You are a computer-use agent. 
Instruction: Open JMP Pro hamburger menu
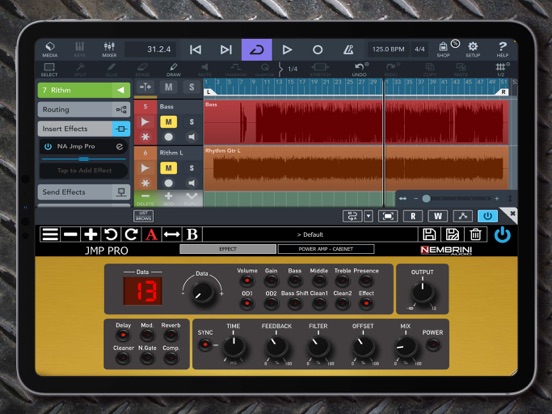(x=50, y=234)
